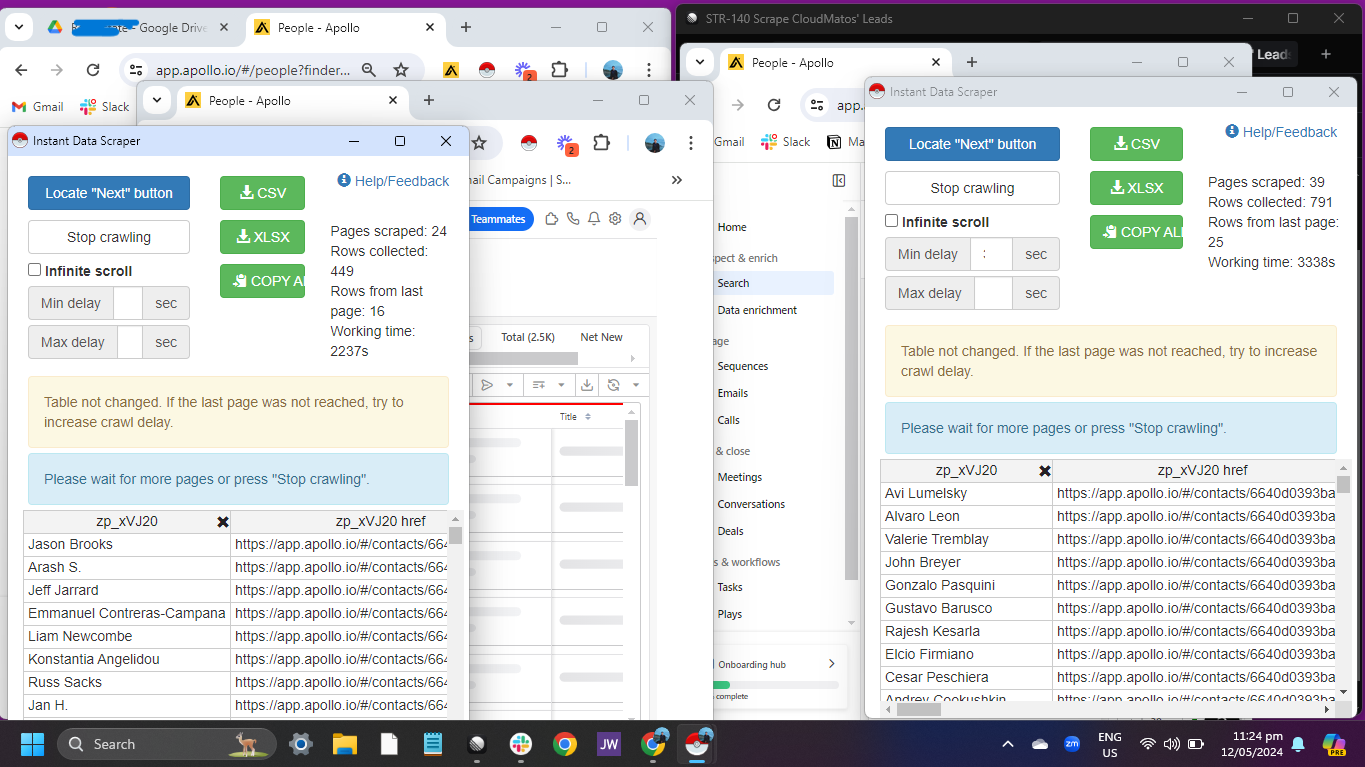This screenshot has height=767, width=1365.
Task: Click Stop crawling in left scraper window
Action: [109, 237]
